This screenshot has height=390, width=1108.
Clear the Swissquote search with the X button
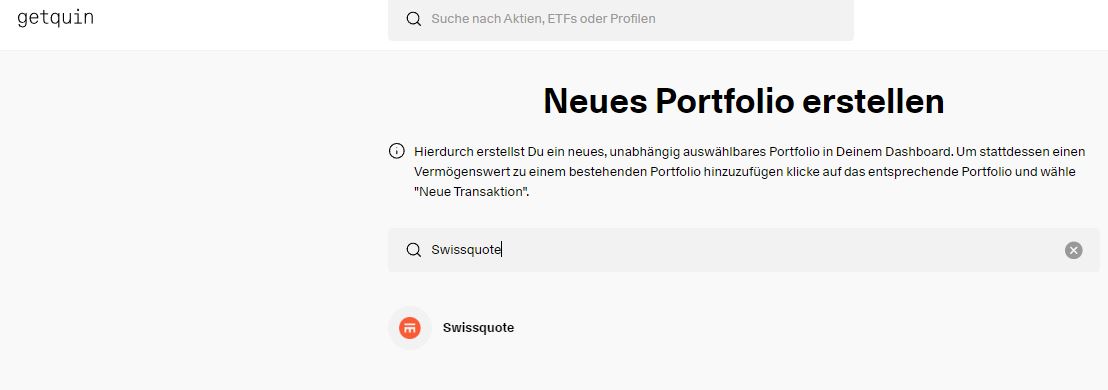click(1073, 250)
